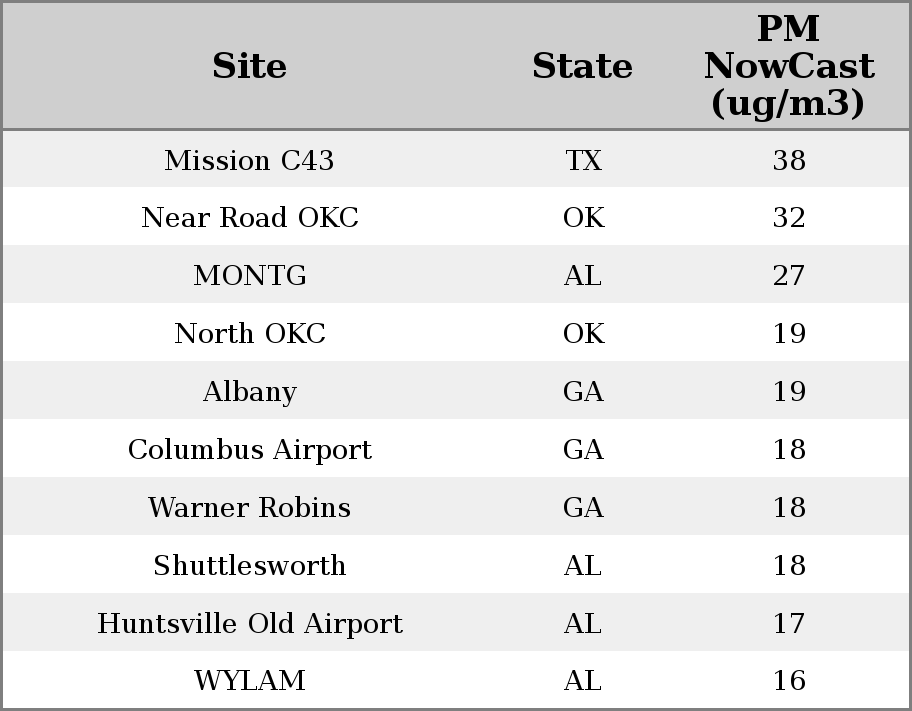912x711 pixels.
Task: Select the Columbus Airport site cell
Action: pyautogui.click(x=249, y=450)
